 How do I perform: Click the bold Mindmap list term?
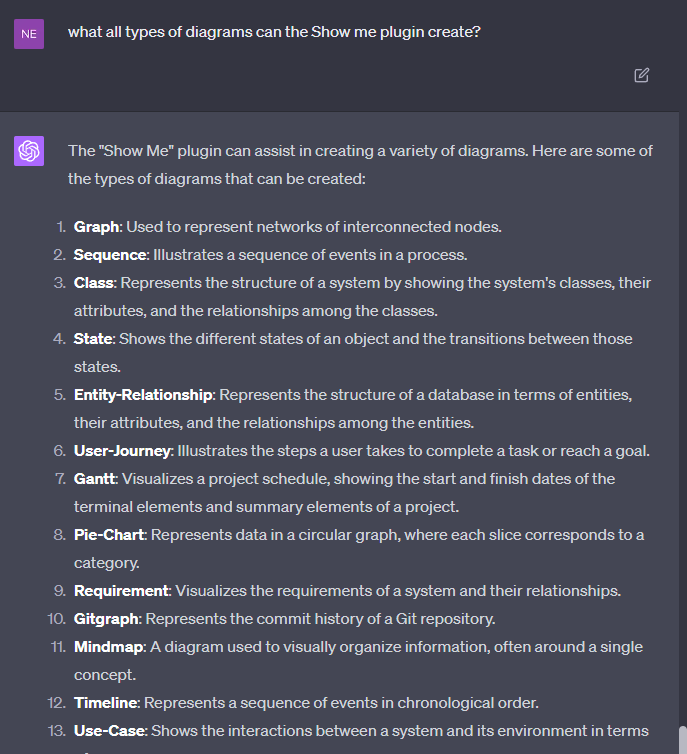109,647
